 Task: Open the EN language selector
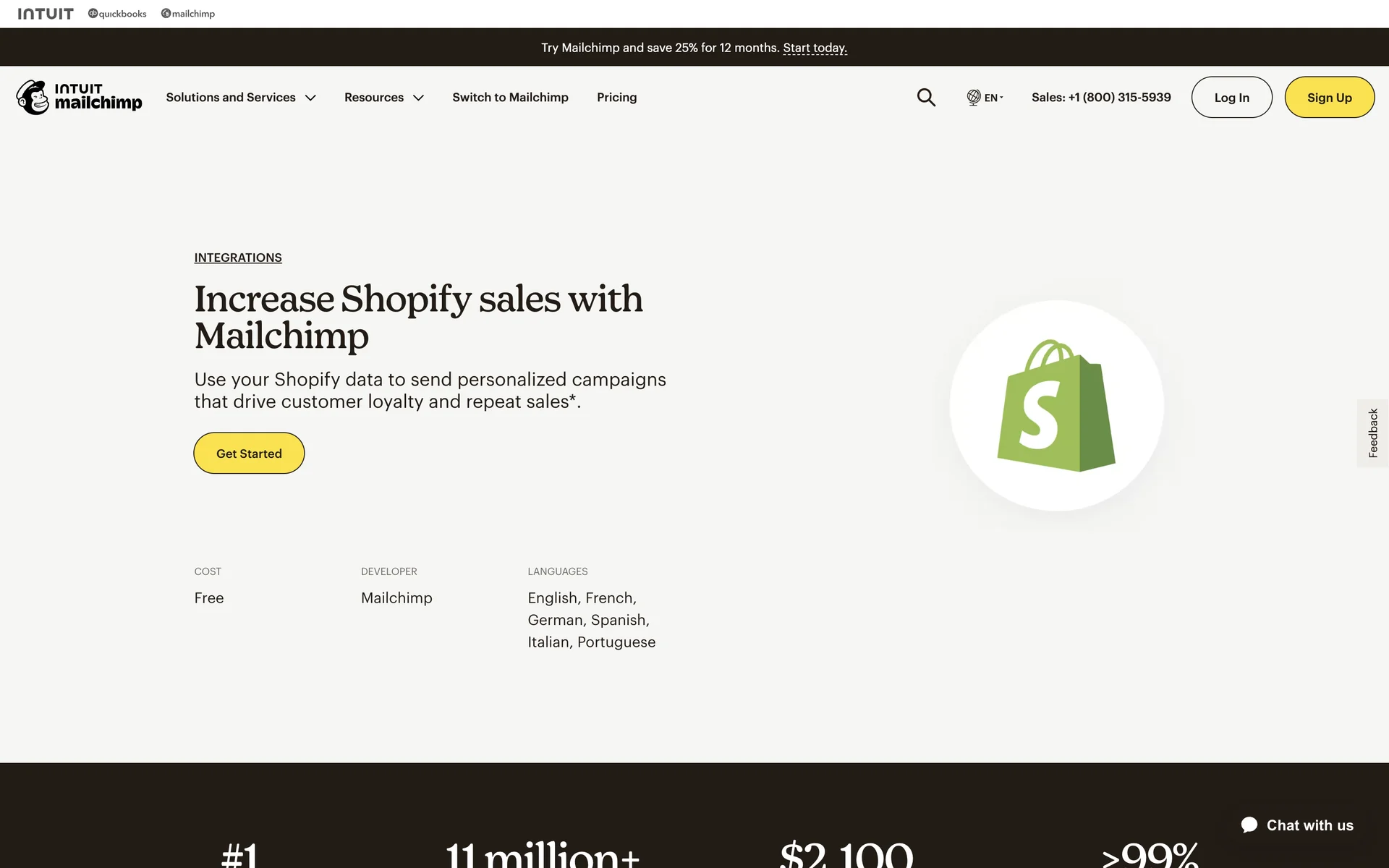(x=993, y=98)
